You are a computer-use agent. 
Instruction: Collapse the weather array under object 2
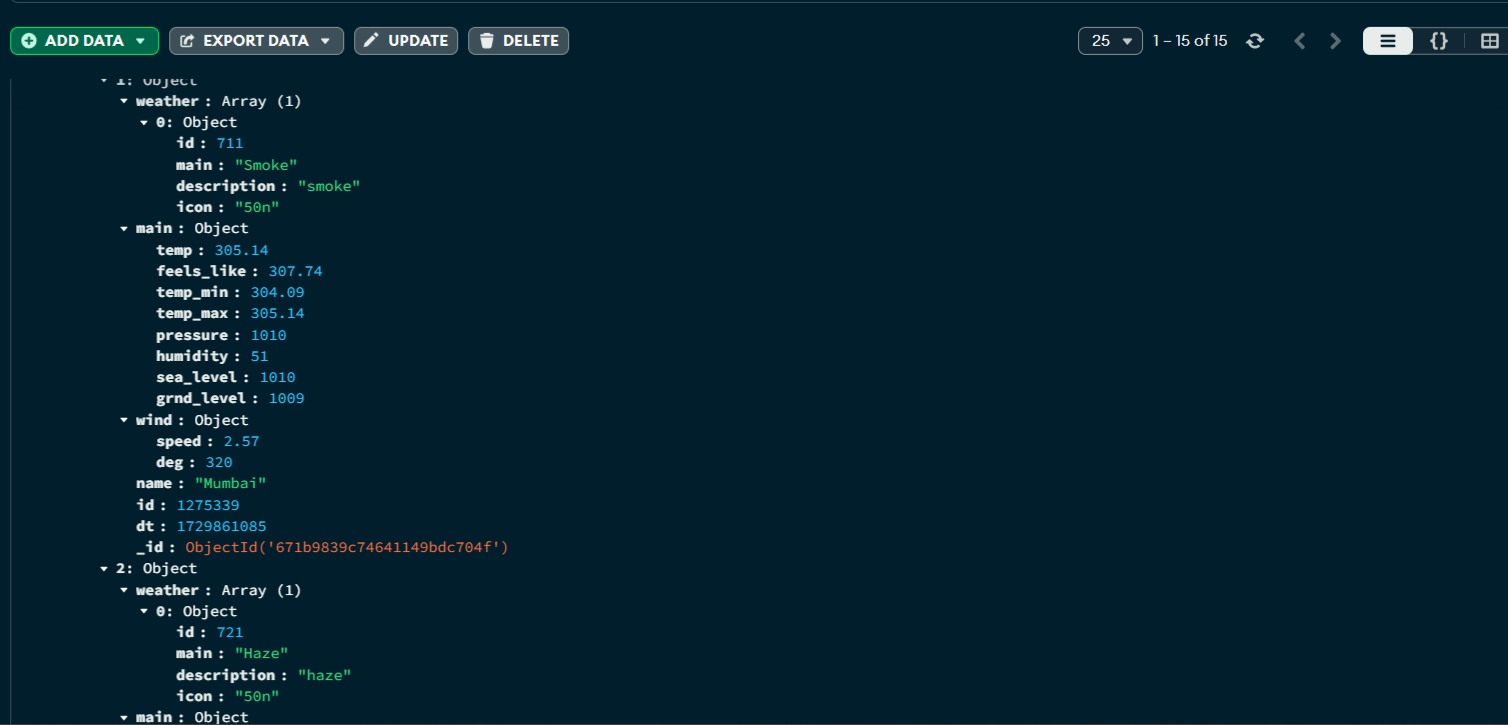(124, 590)
